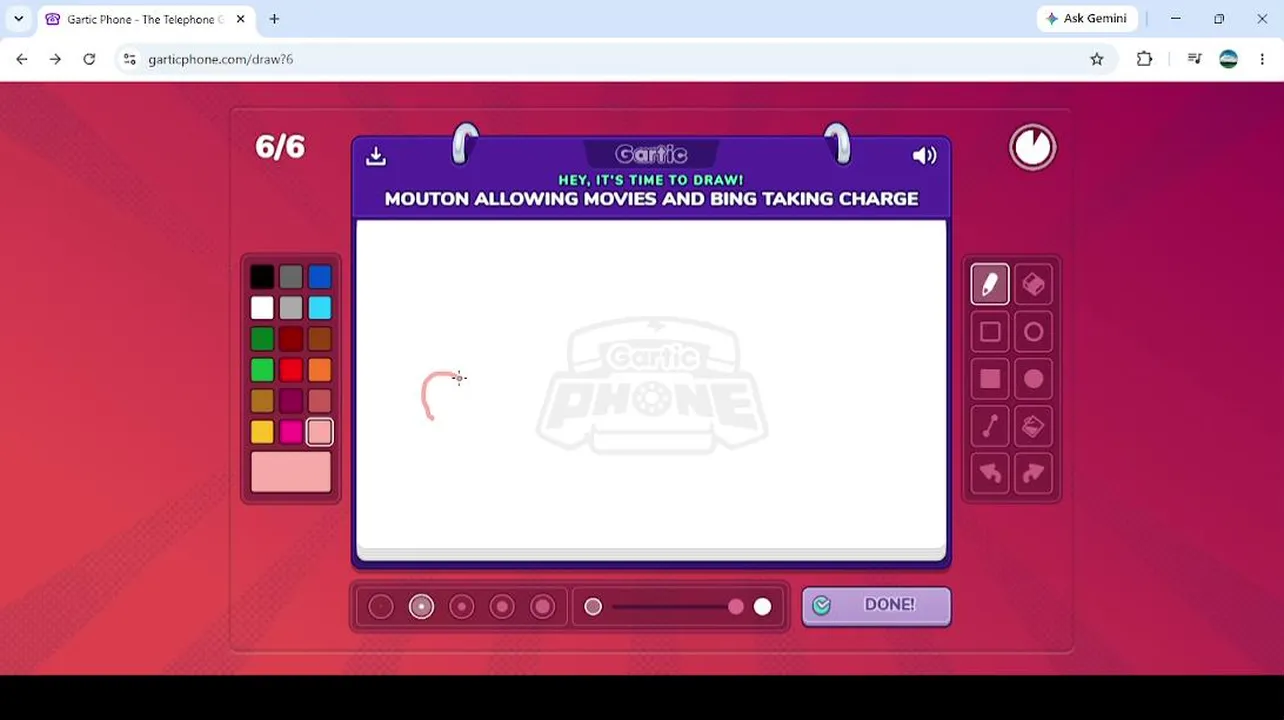Image resolution: width=1284 pixels, height=720 pixels.
Task: Choose the fourth brush size
Action: click(502, 606)
